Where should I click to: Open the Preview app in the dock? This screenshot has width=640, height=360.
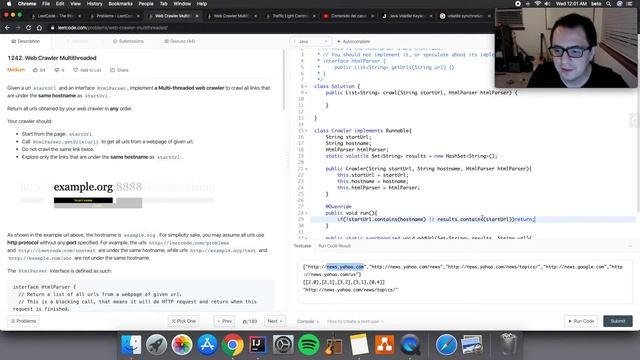click(x=472, y=345)
